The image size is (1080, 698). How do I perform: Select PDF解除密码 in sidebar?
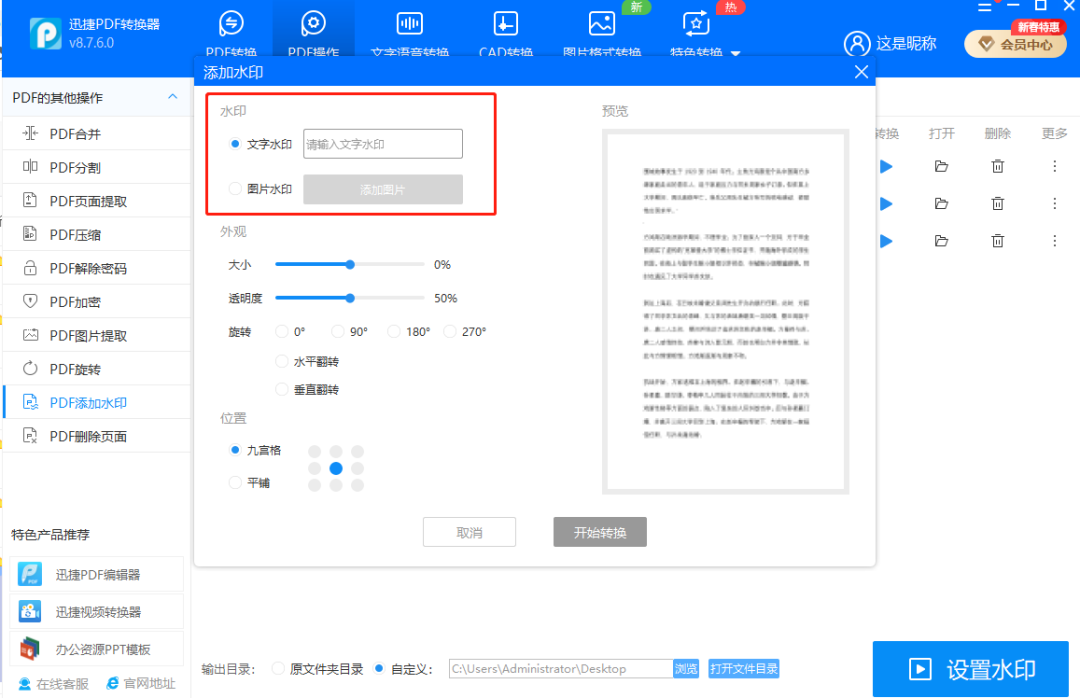pos(96,268)
